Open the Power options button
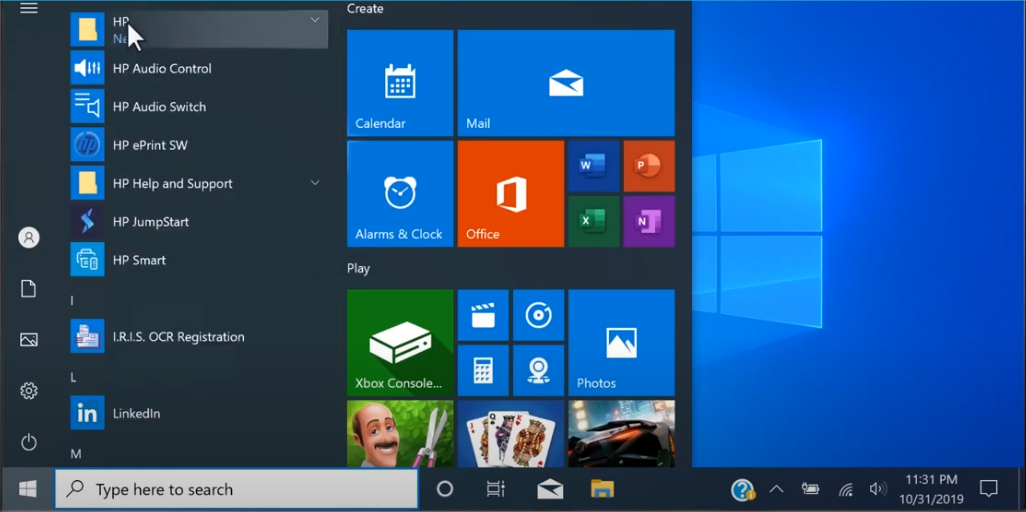Image resolution: width=1026 pixels, height=512 pixels. pos(29,443)
